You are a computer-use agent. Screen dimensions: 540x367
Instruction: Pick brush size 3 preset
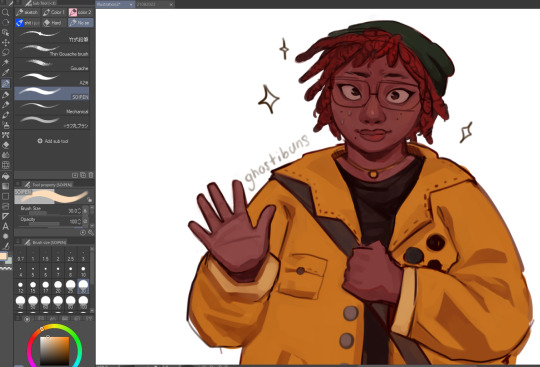83,255
